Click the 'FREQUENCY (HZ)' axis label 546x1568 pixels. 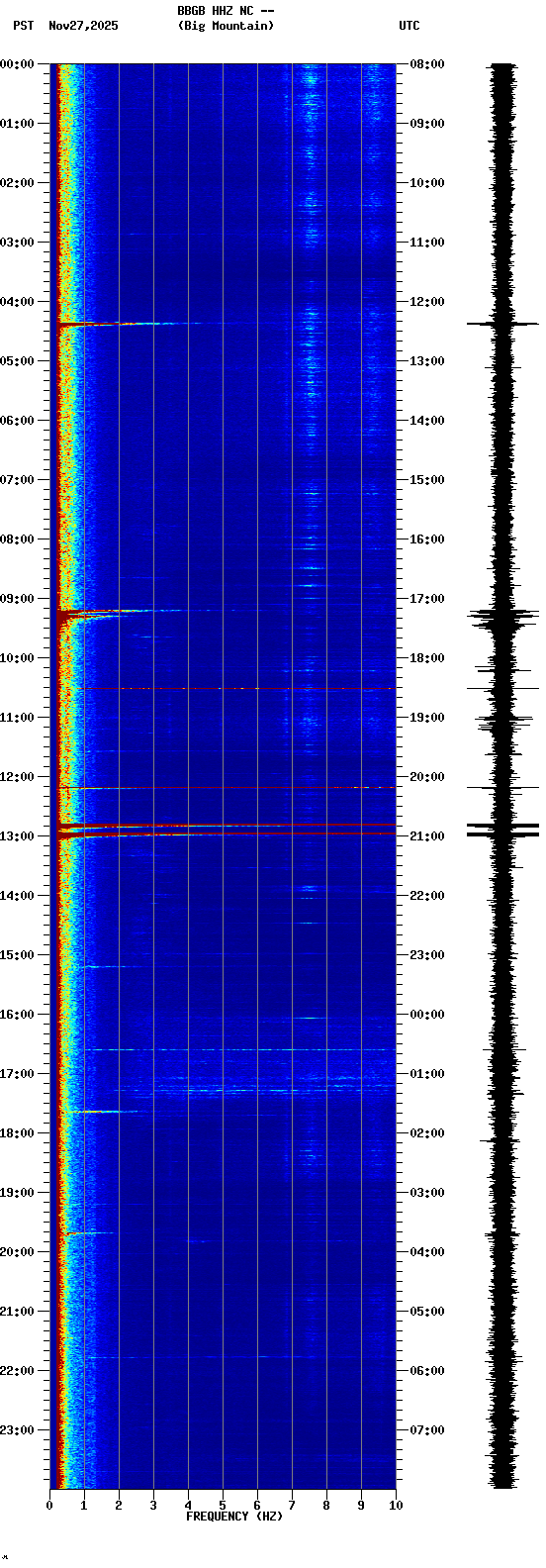234,1517
